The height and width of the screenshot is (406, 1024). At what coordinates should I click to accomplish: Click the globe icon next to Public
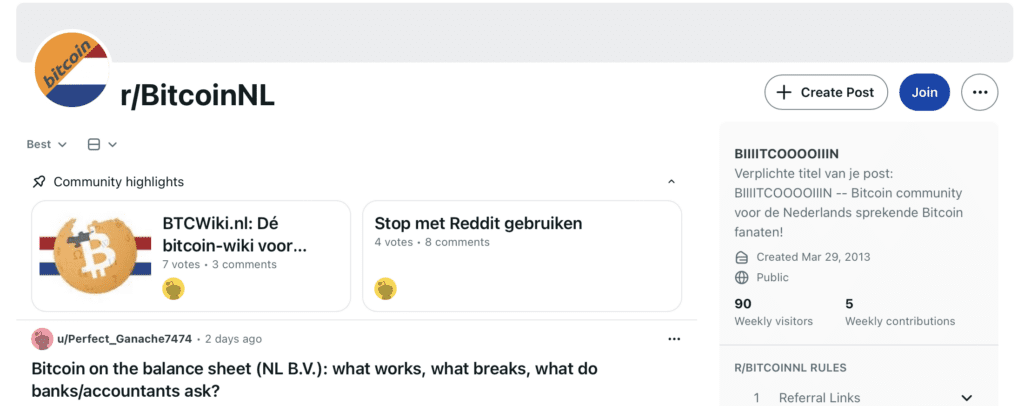pyautogui.click(x=741, y=277)
